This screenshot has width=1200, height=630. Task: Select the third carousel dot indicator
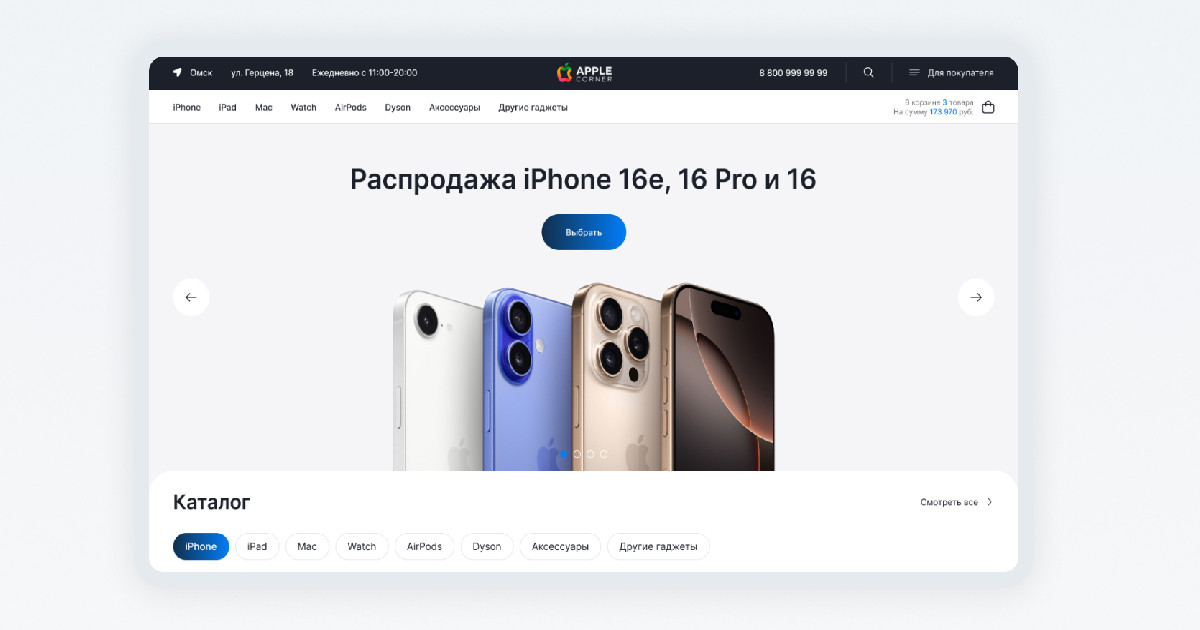point(590,454)
